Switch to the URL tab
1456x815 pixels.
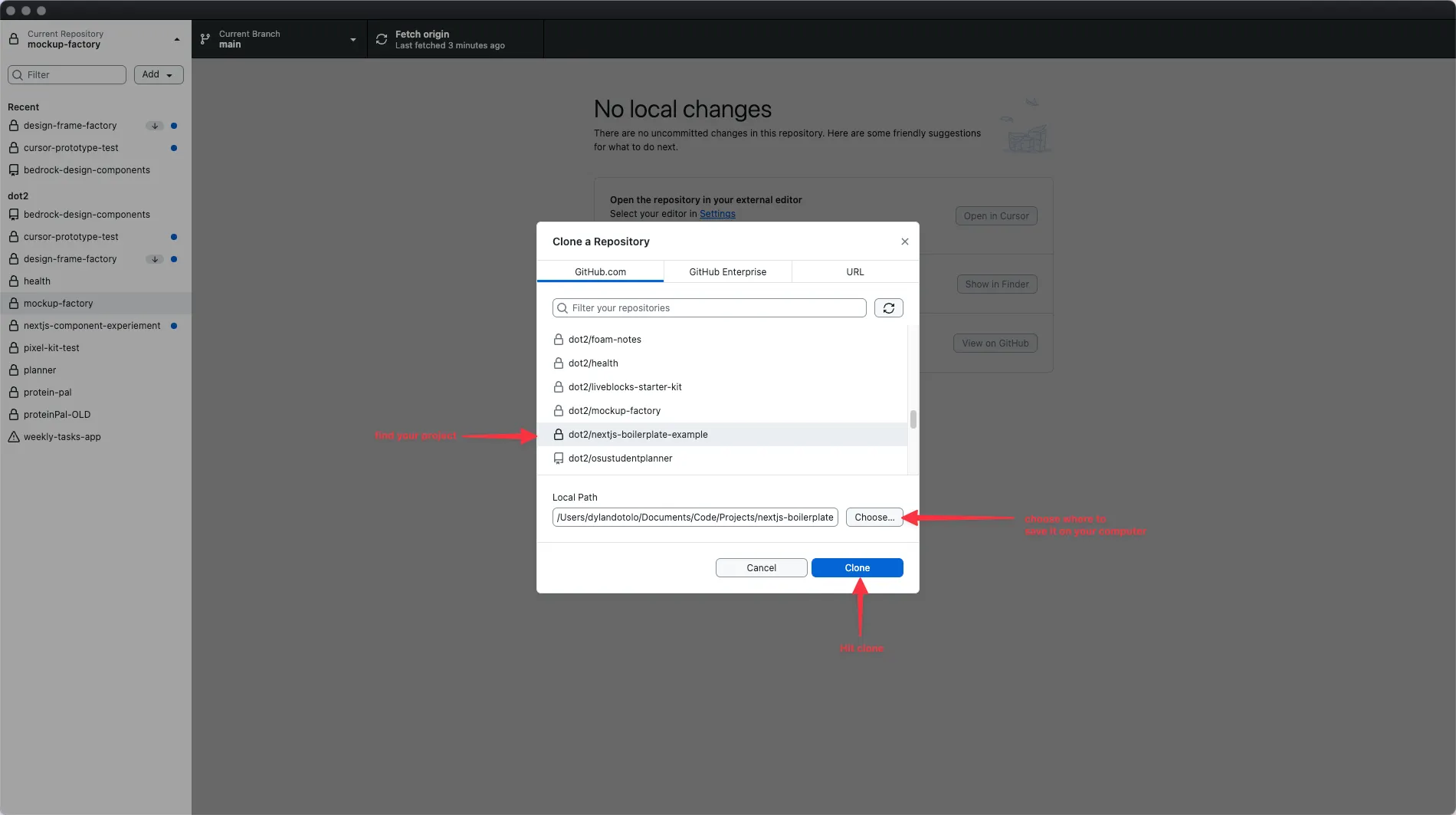[x=855, y=272]
